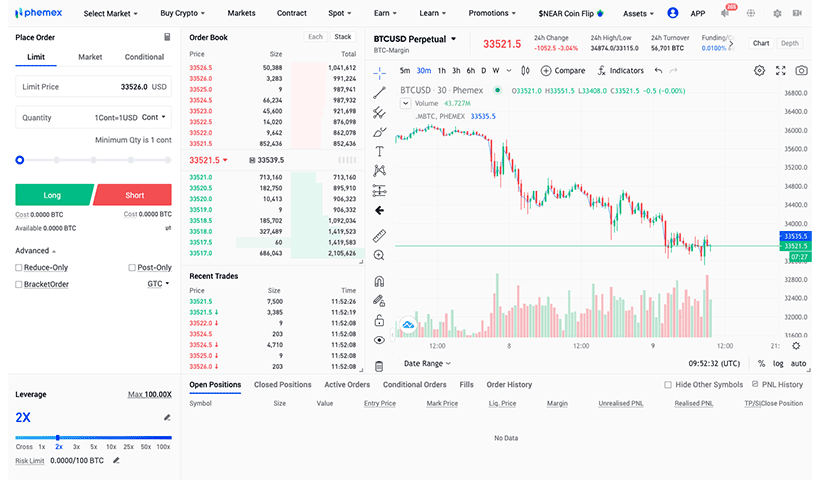Click the transfer icon next to Available
Screen dimensions: 820x480
[168, 228]
